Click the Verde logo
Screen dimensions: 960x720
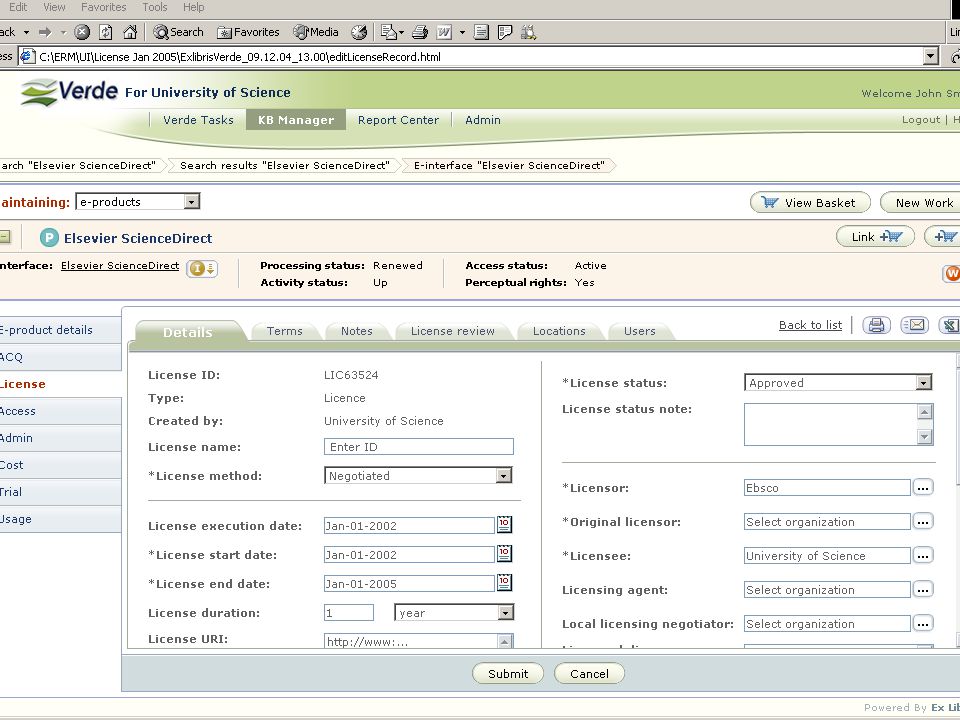69,92
